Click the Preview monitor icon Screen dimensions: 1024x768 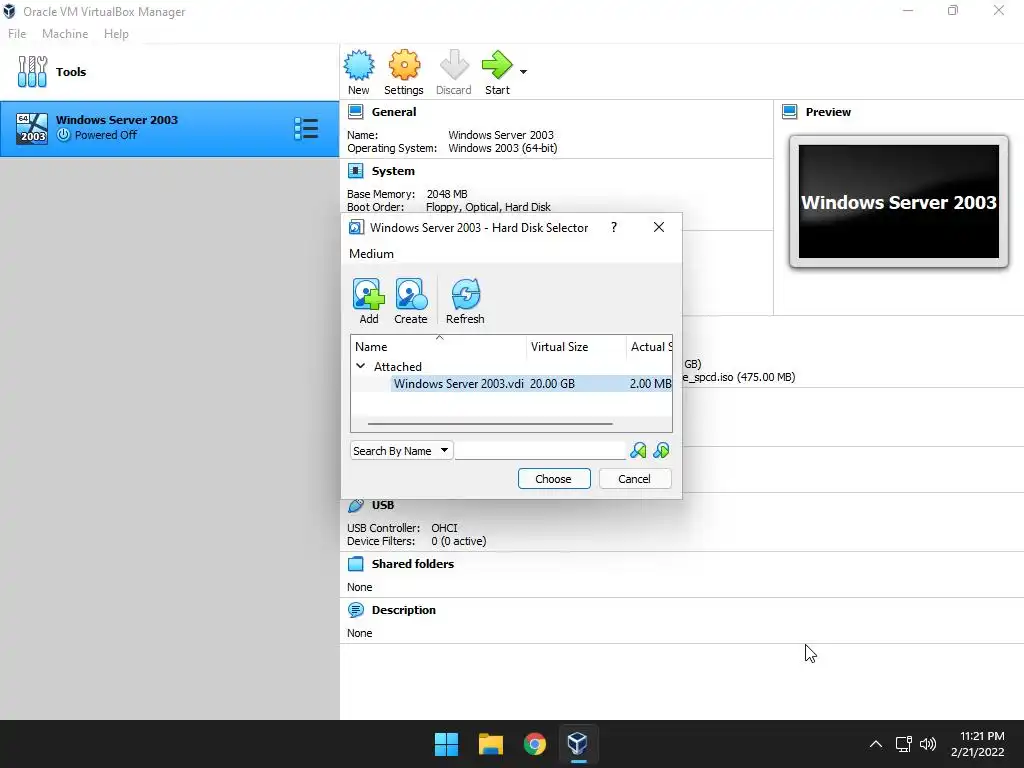pyautogui.click(x=790, y=112)
